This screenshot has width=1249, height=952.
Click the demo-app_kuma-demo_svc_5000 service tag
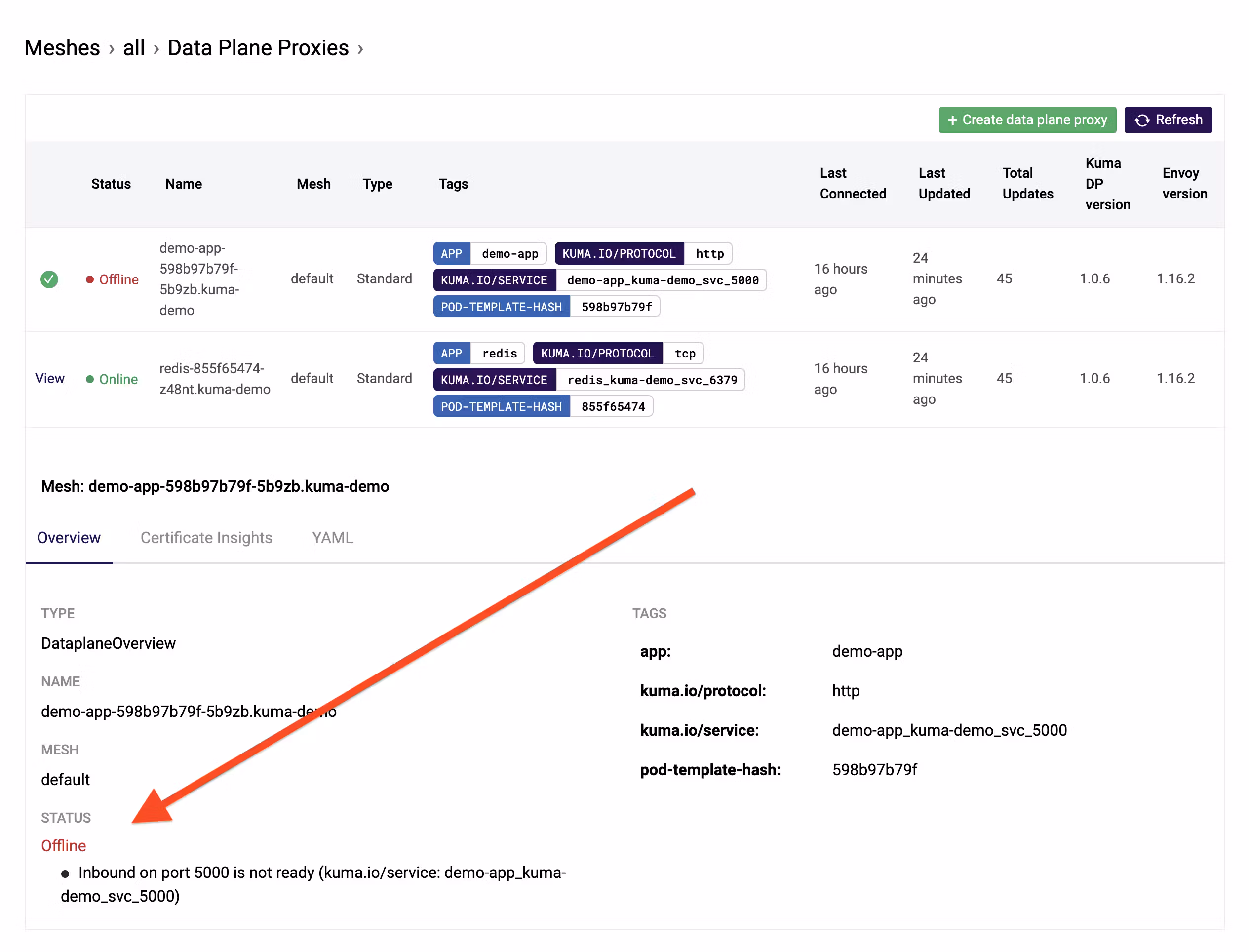pos(662,280)
